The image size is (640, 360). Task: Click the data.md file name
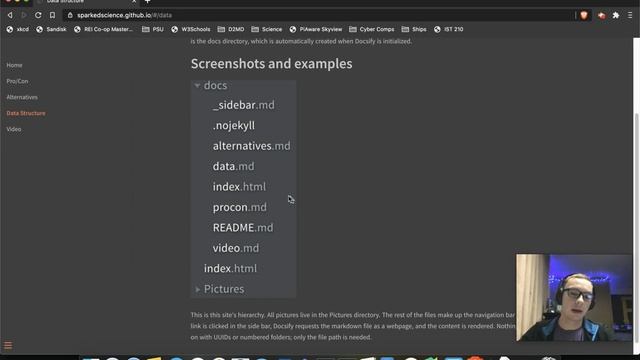coord(233,166)
